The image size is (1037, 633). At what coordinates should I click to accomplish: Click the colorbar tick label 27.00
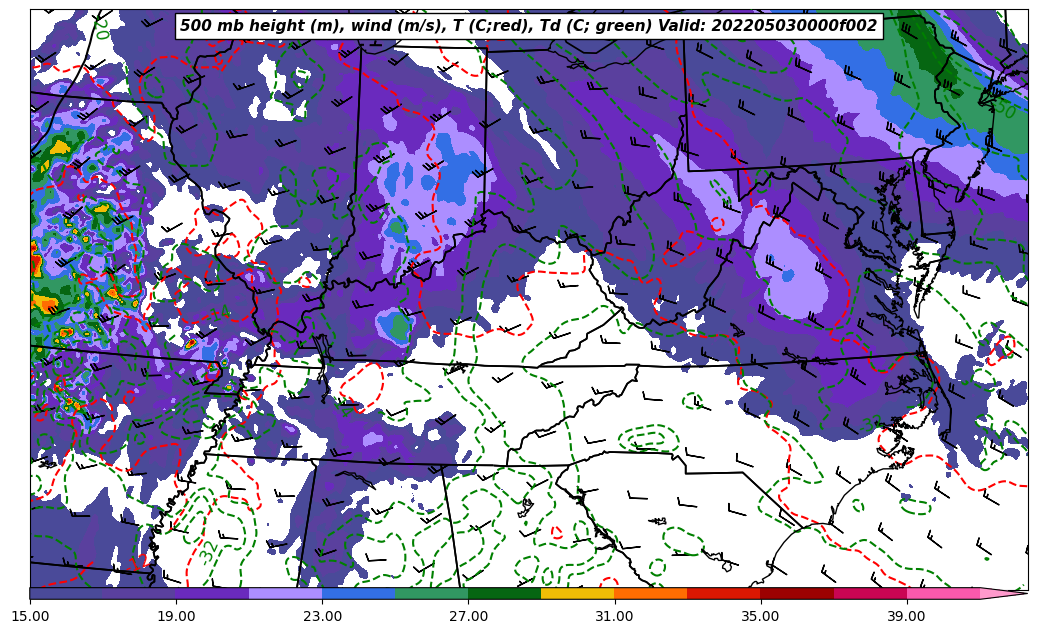(468, 616)
